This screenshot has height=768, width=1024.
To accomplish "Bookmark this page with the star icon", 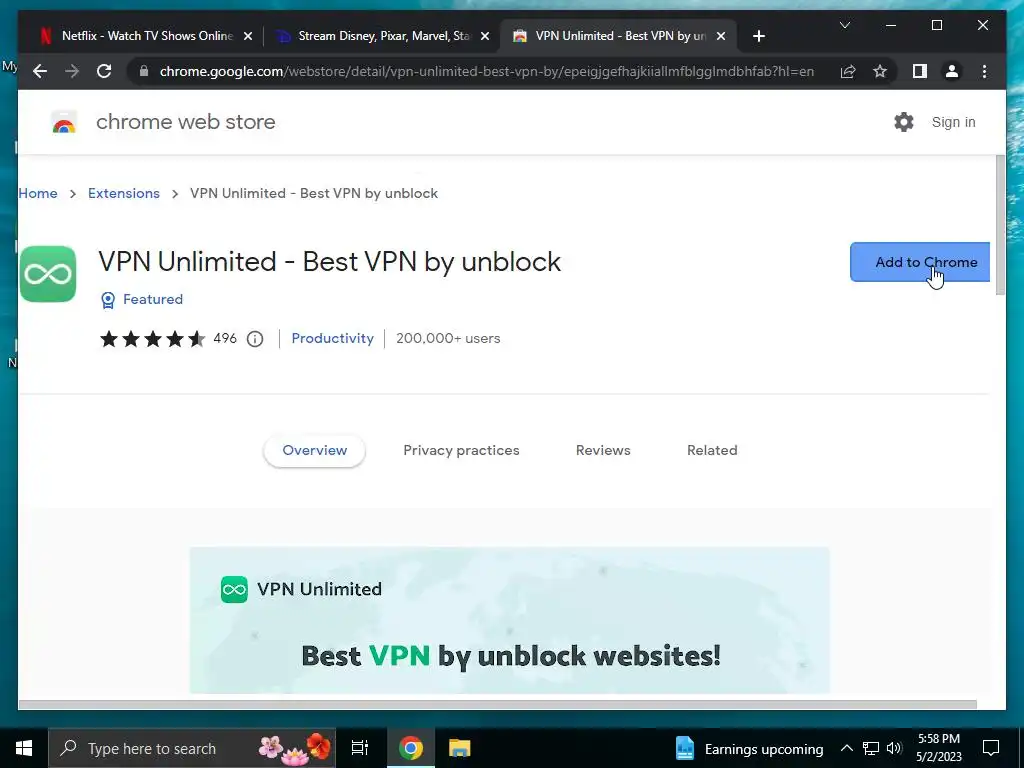I will (880, 71).
